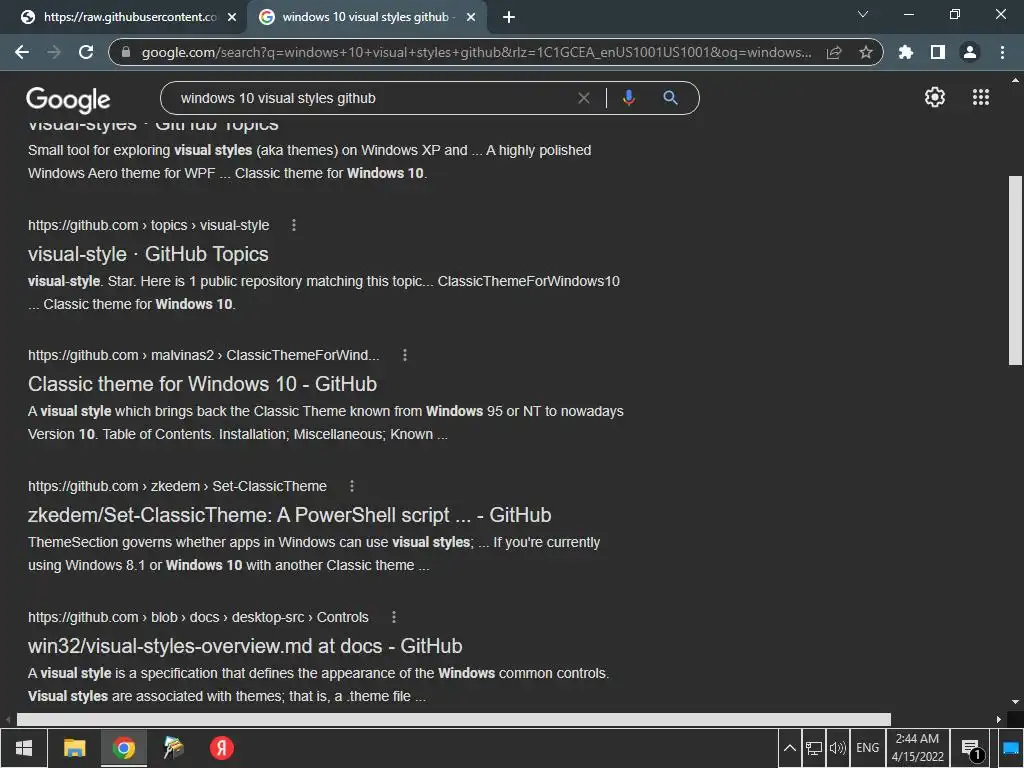
Task: Go to Google home via logo
Action: point(69,100)
